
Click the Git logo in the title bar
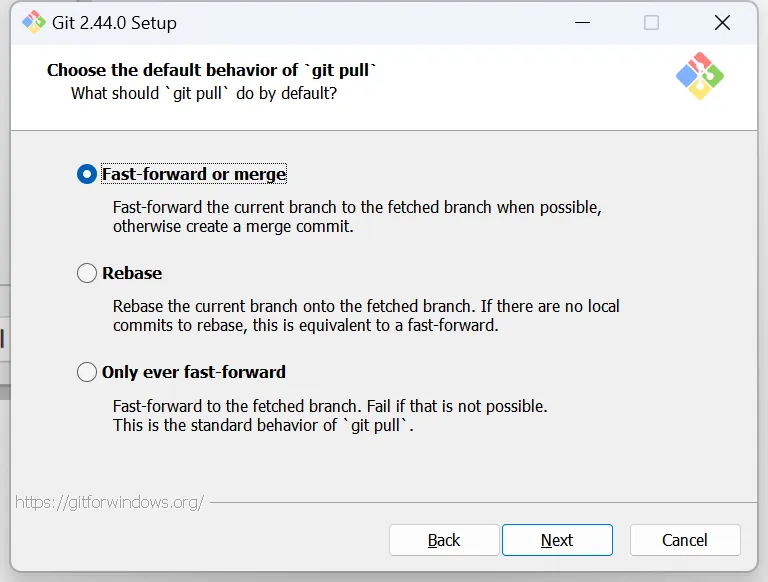32,22
